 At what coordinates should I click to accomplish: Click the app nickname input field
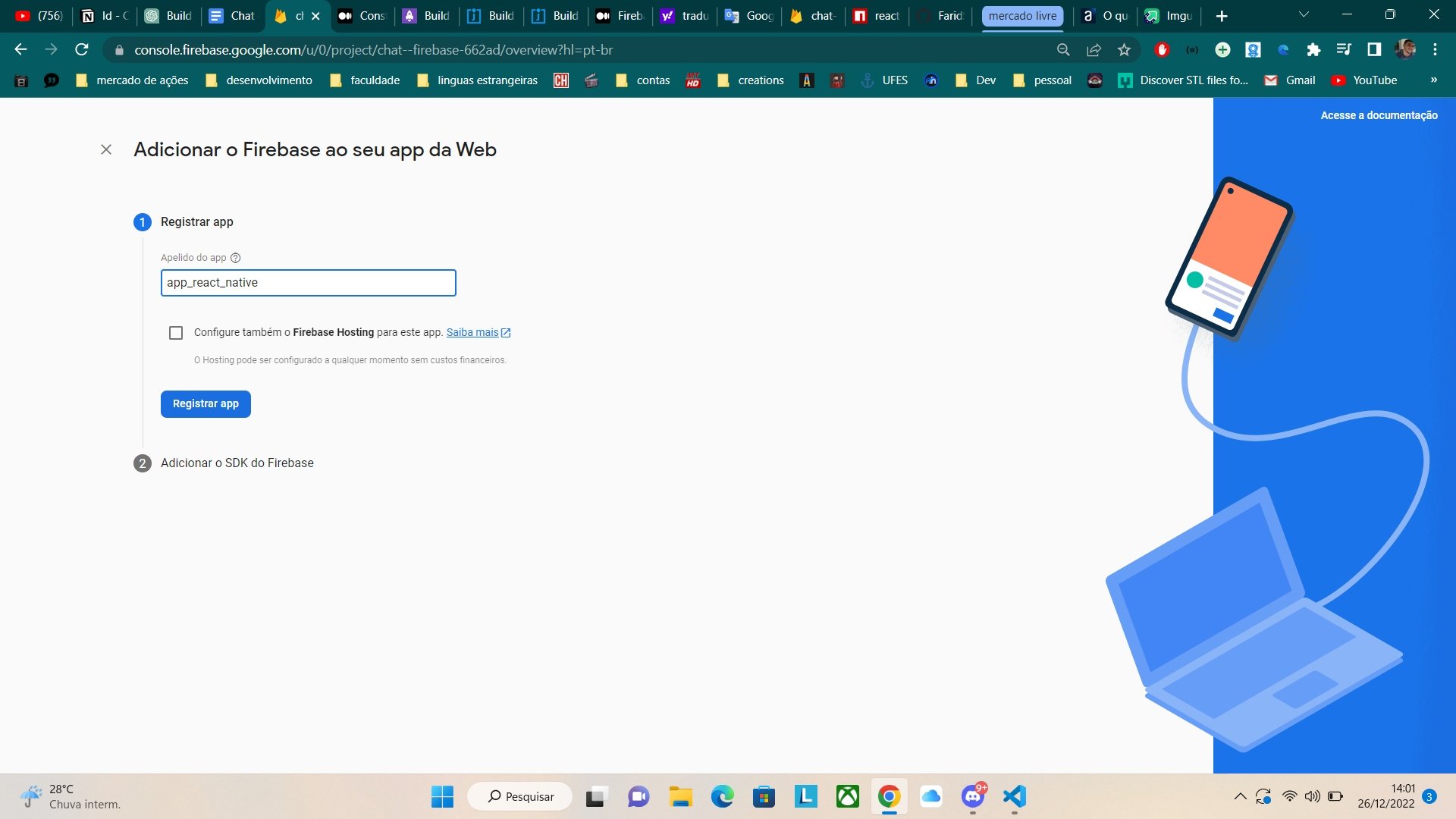[x=308, y=282]
